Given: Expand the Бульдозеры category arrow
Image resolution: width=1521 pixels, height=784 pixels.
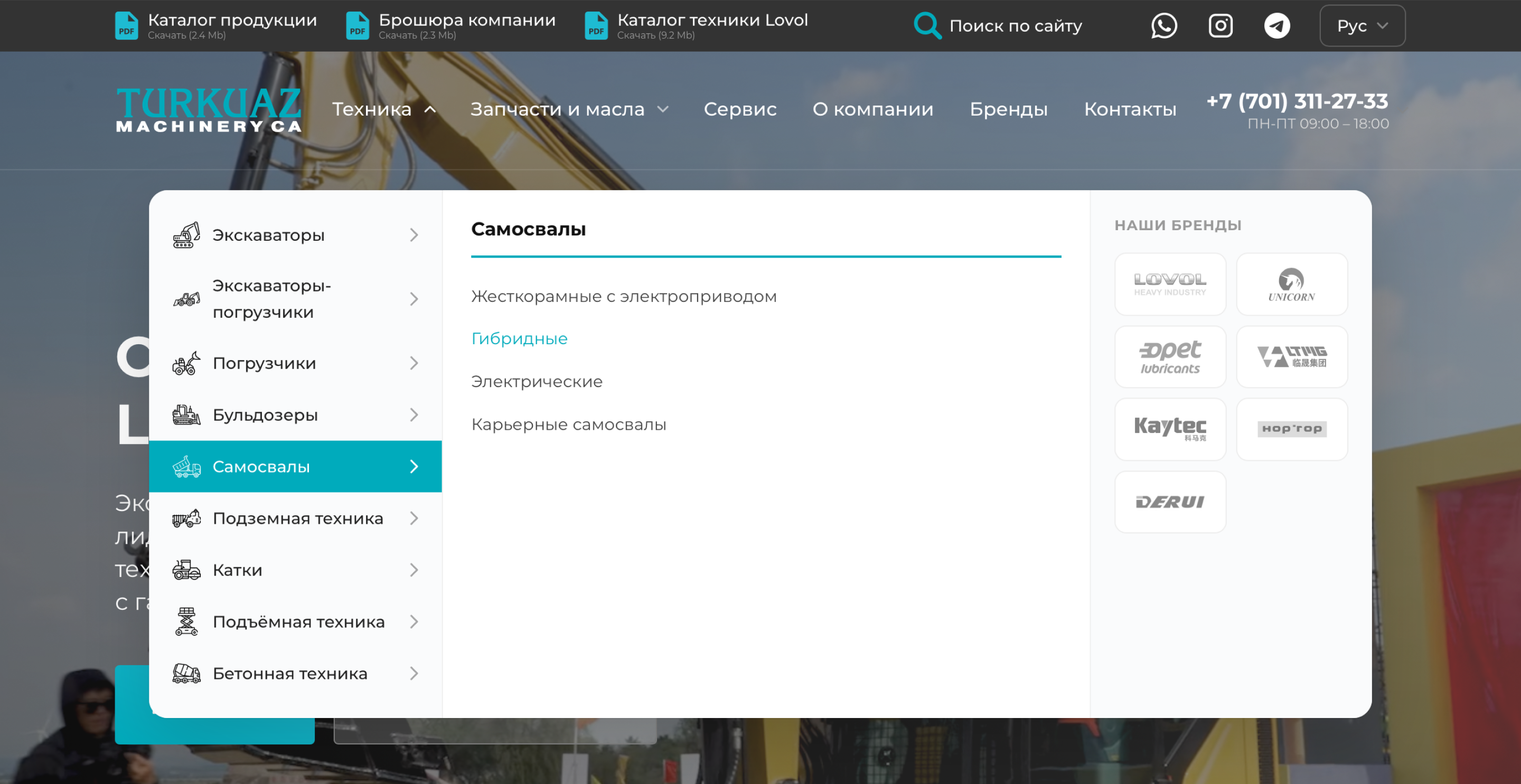Looking at the screenshot, I should point(414,415).
